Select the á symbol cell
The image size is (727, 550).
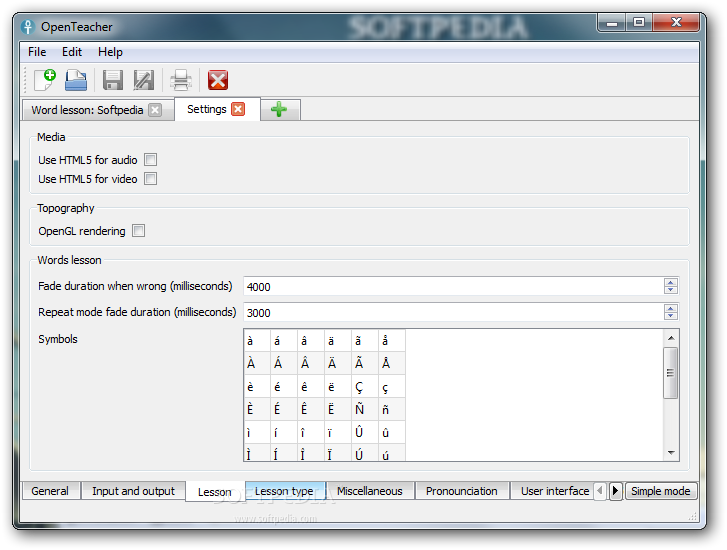click(284, 341)
